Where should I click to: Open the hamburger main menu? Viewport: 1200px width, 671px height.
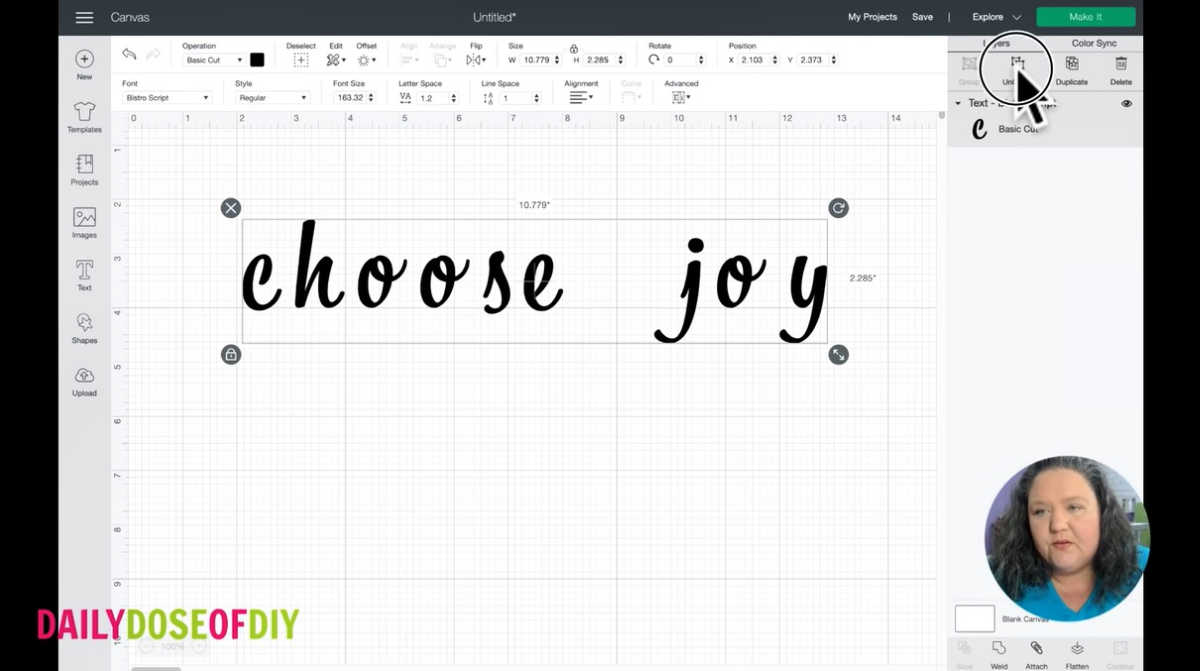(x=84, y=17)
